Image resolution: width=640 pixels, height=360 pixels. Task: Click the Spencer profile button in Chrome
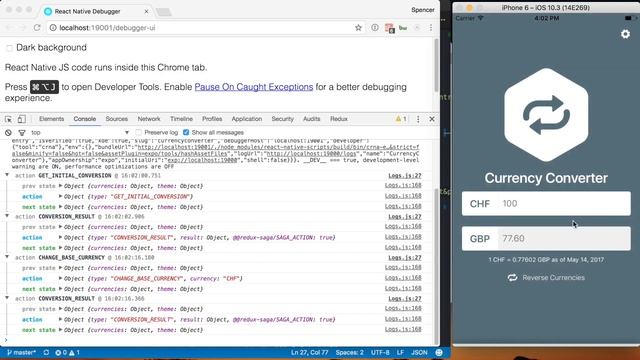tap(422, 10)
